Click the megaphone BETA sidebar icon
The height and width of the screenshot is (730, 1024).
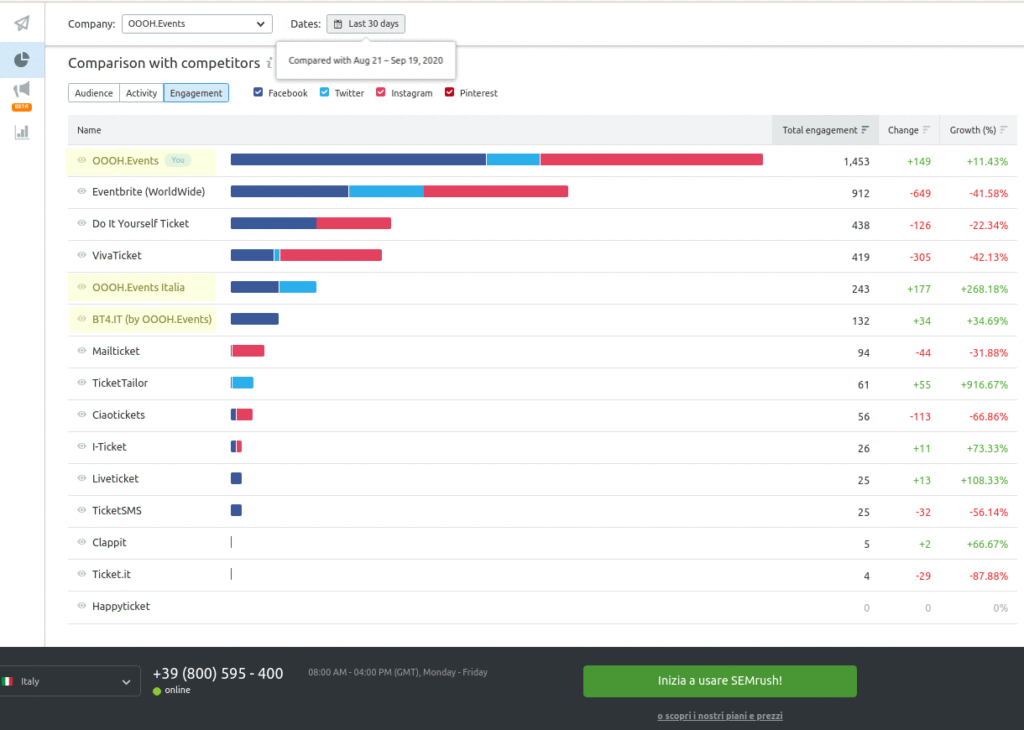pos(22,92)
